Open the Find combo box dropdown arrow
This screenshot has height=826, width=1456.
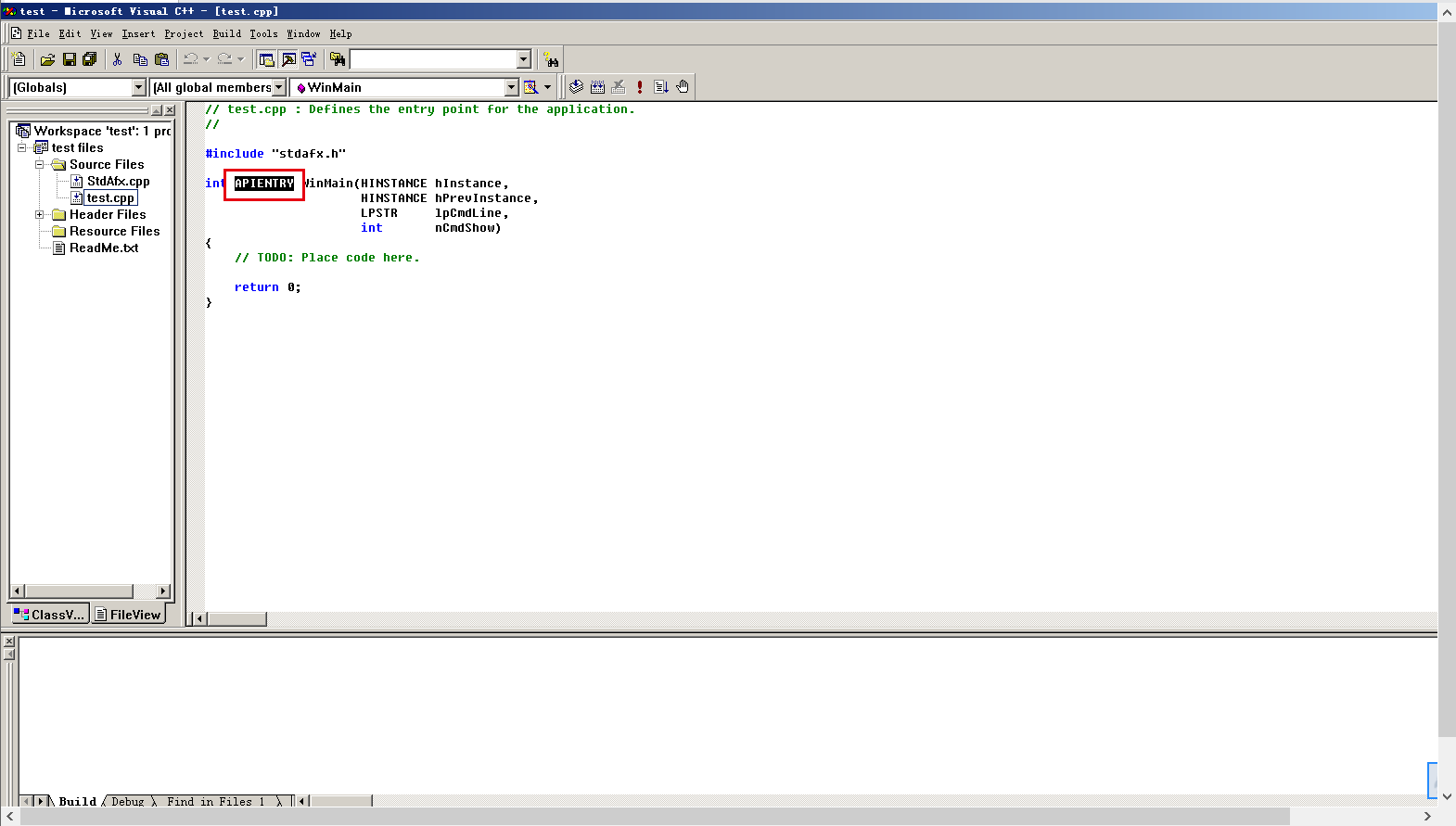pyautogui.click(x=523, y=59)
